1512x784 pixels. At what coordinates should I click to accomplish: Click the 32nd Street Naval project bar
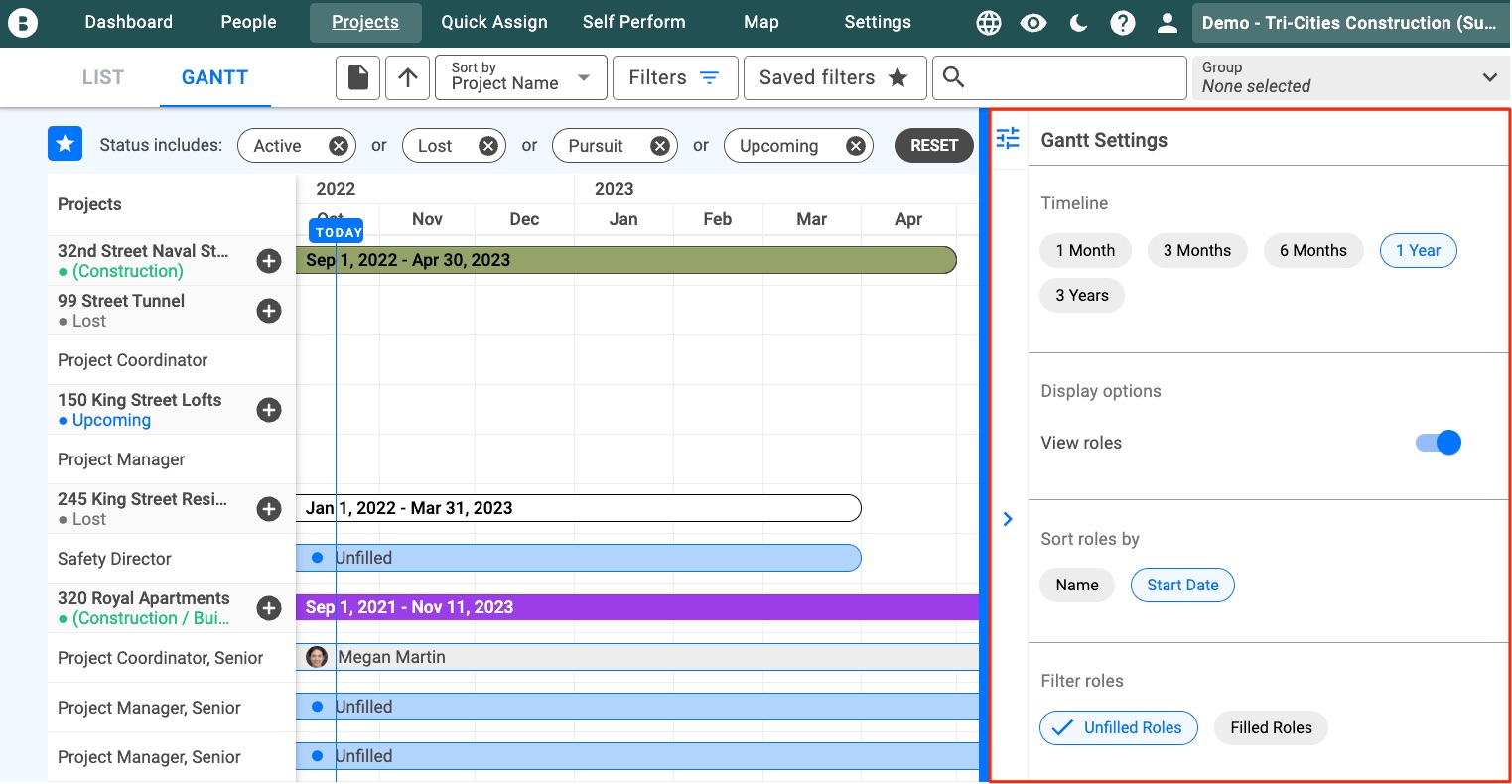626,260
